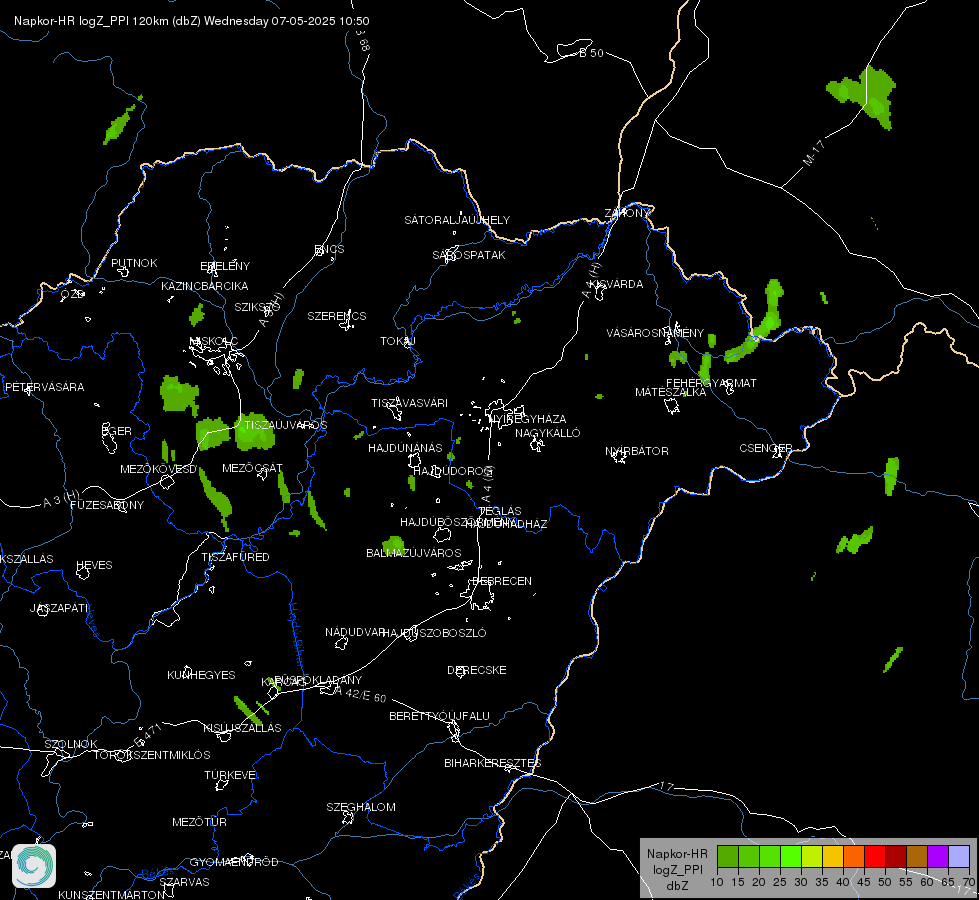Click the TISZAUJVAROS city label

[286, 425]
